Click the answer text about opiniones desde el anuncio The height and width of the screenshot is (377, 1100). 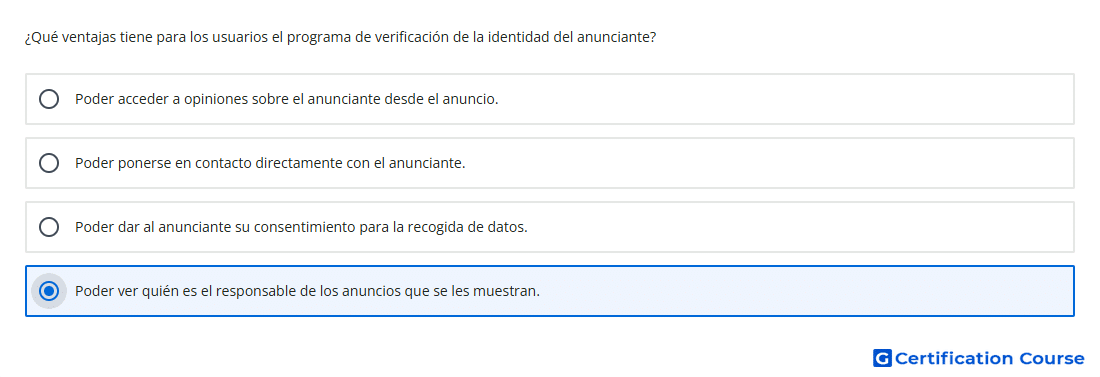[x=286, y=99]
